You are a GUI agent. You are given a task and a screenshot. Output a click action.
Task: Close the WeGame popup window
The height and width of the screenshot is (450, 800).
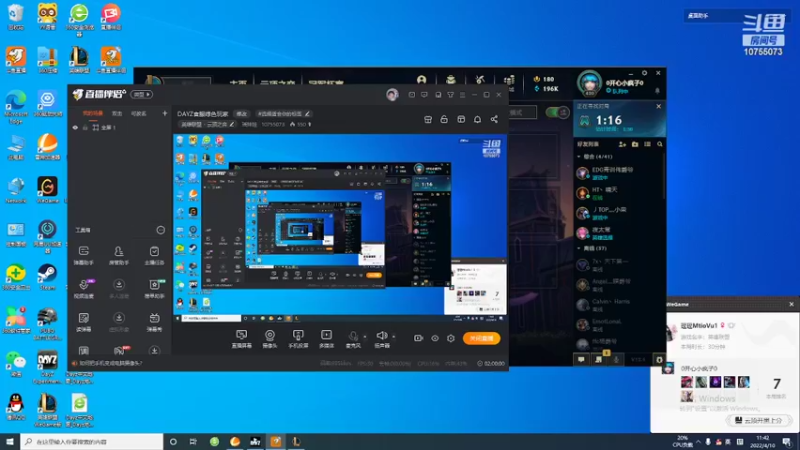click(x=791, y=304)
